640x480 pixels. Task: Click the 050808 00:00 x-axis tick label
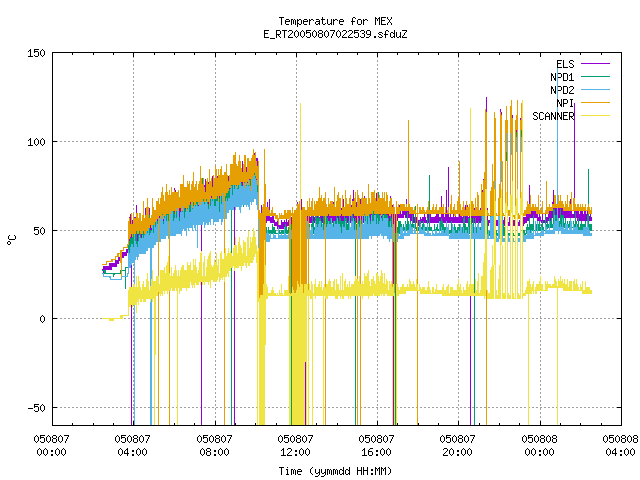click(539, 446)
